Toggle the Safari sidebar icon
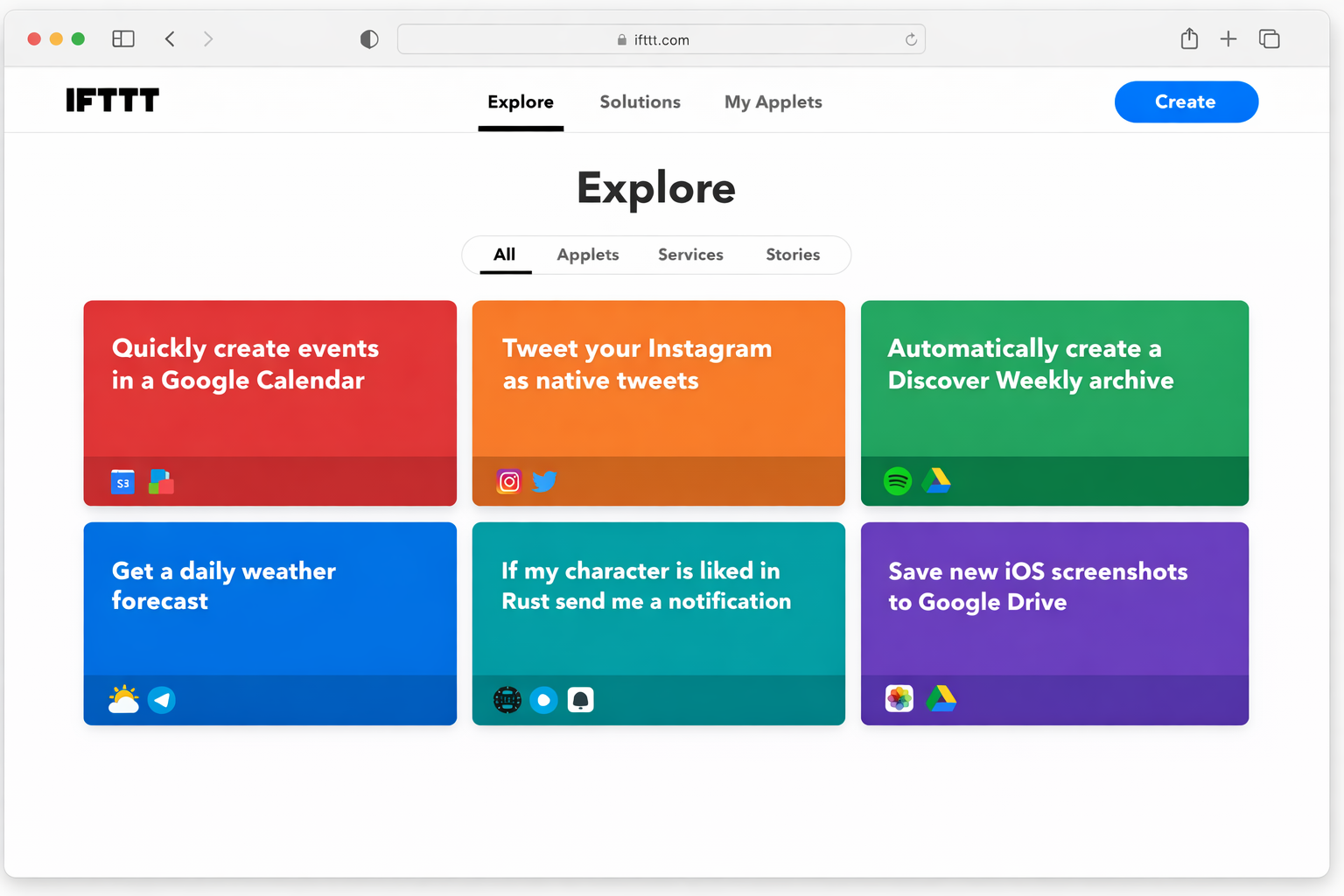The image size is (1344, 896). pyautogui.click(x=123, y=38)
